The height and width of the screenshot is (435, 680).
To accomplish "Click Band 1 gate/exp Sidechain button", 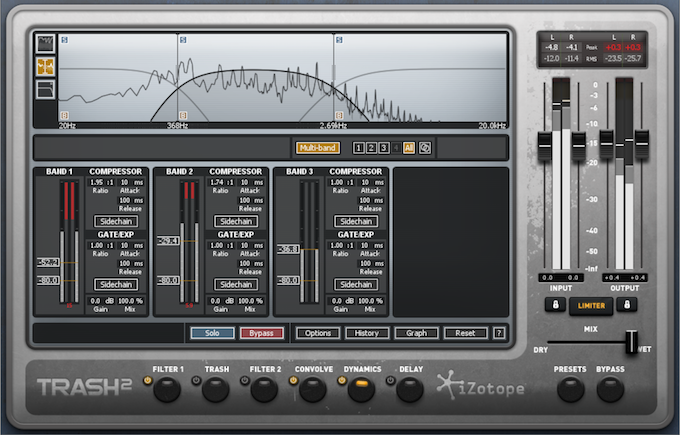I will click(116, 285).
